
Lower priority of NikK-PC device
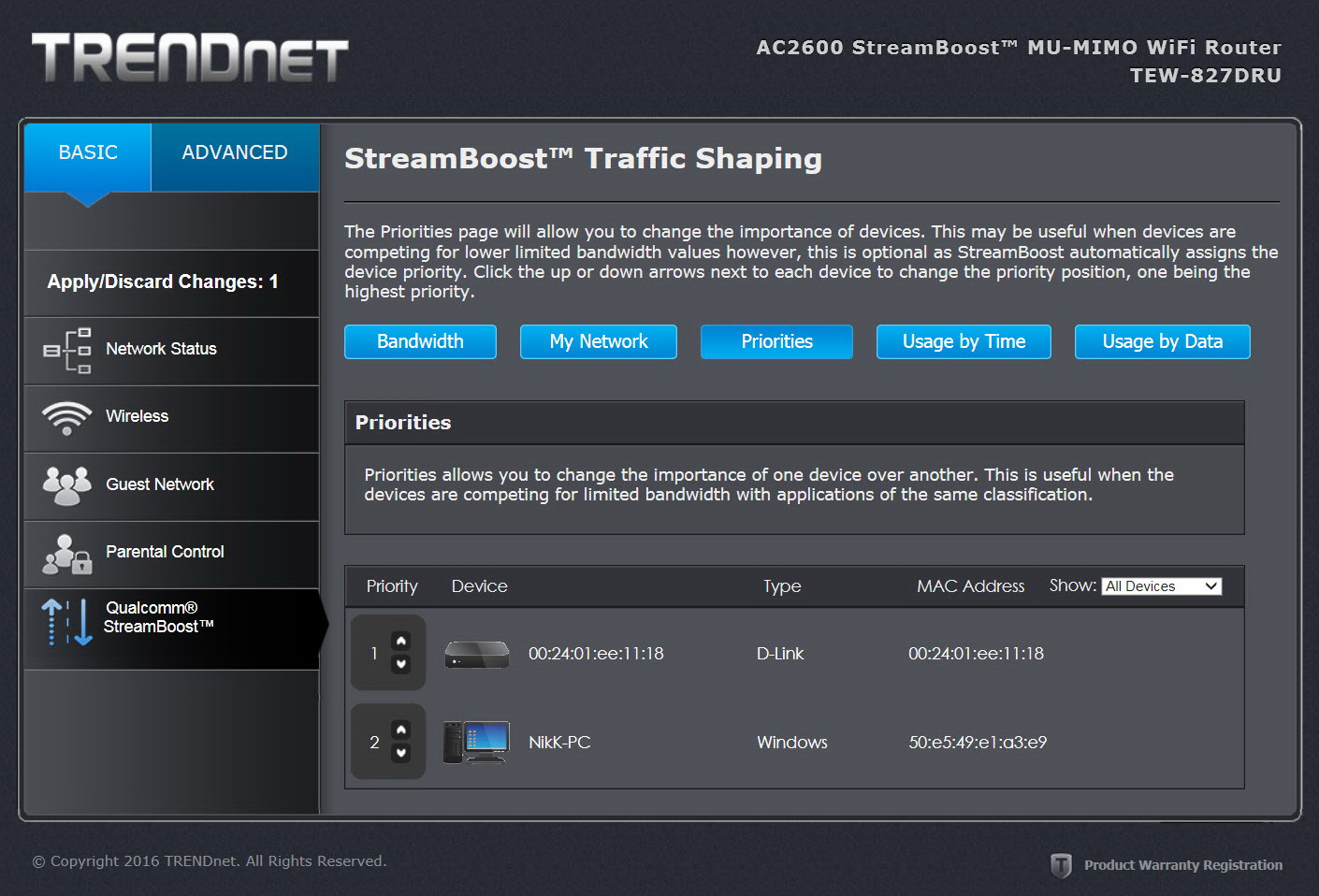pyautogui.click(x=401, y=753)
